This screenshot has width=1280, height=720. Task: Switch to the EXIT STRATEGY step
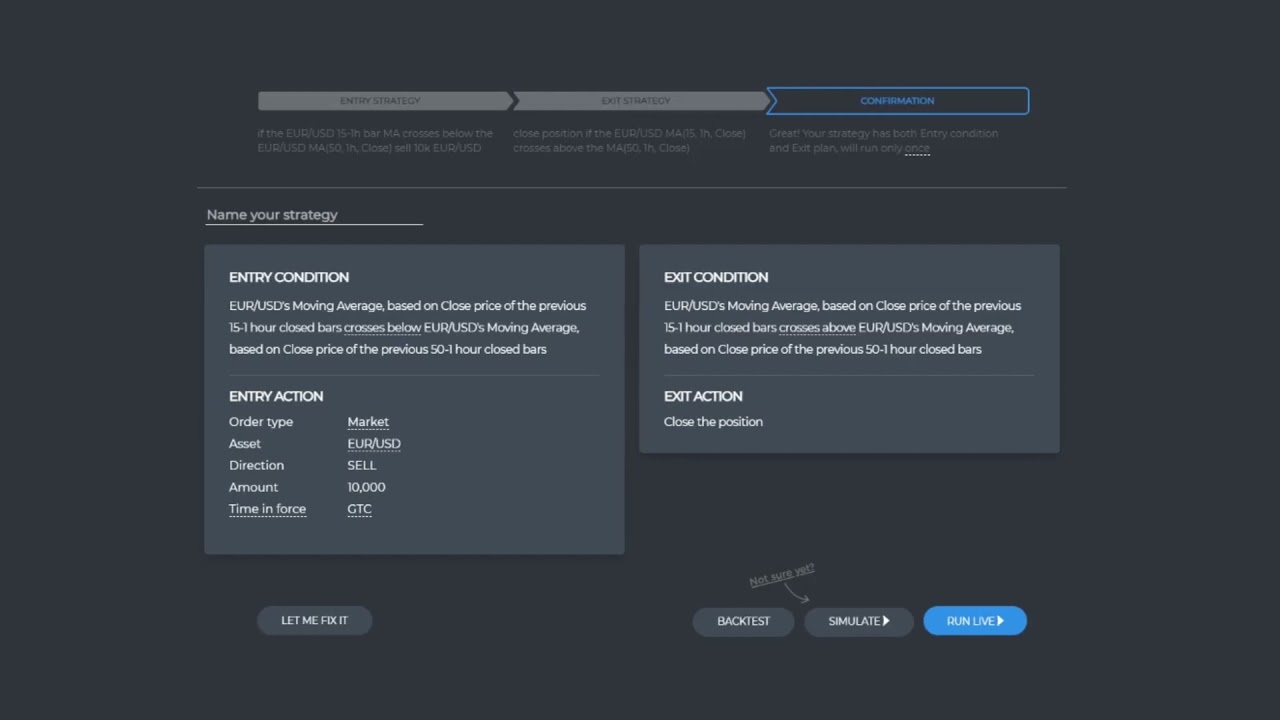(x=636, y=101)
